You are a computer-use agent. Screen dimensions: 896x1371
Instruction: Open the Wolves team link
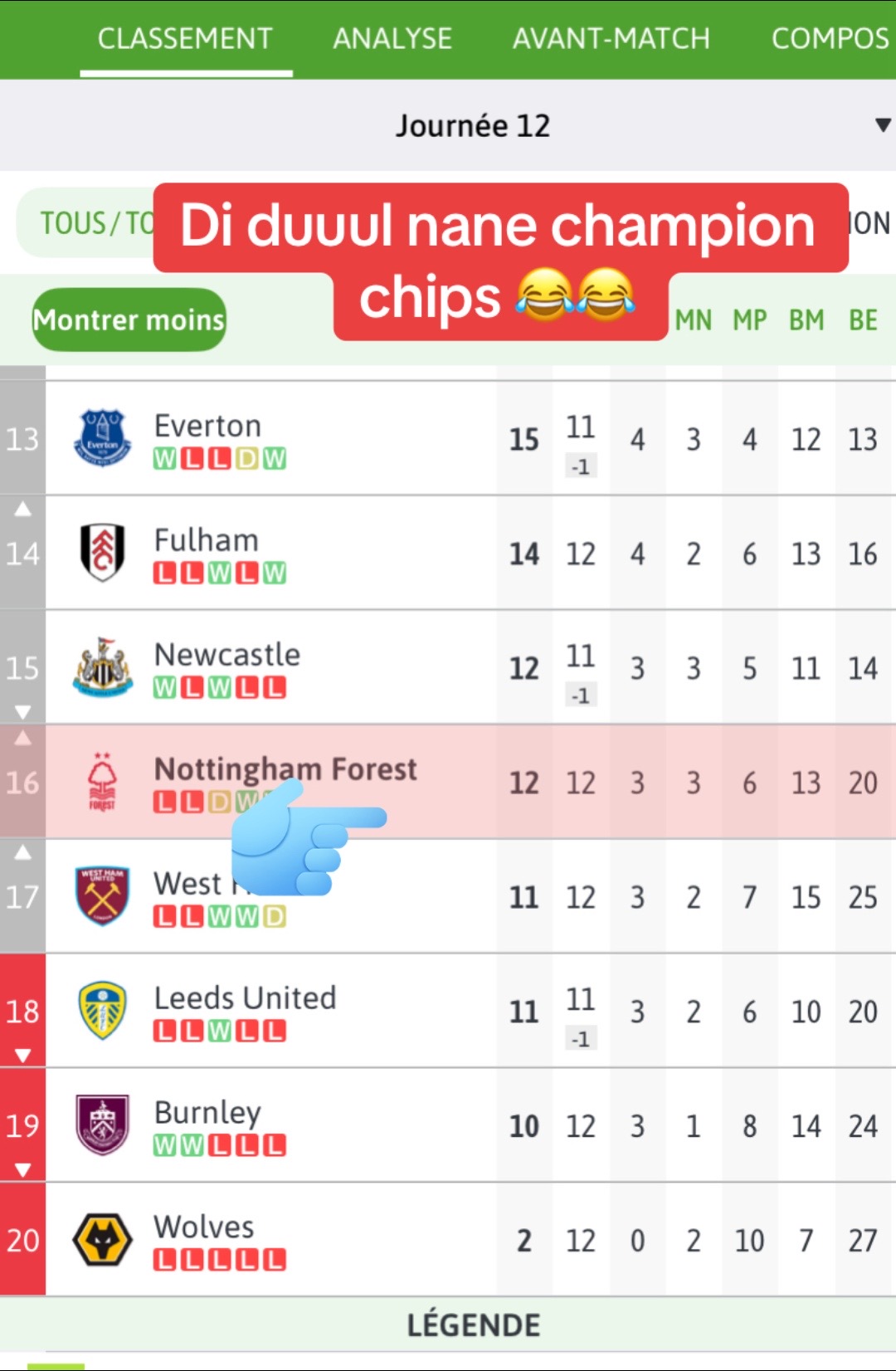coord(204,1227)
